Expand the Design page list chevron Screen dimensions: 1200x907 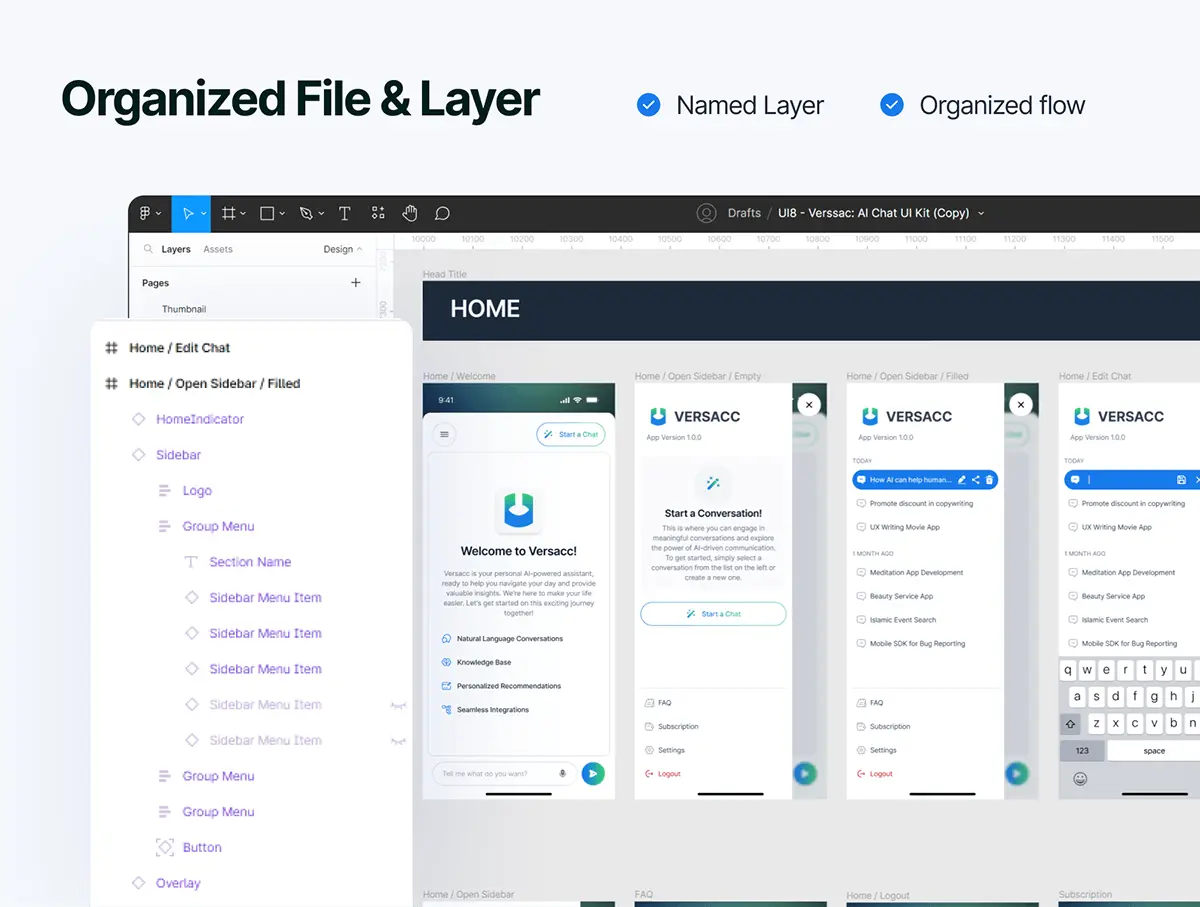pyautogui.click(x=359, y=249)
